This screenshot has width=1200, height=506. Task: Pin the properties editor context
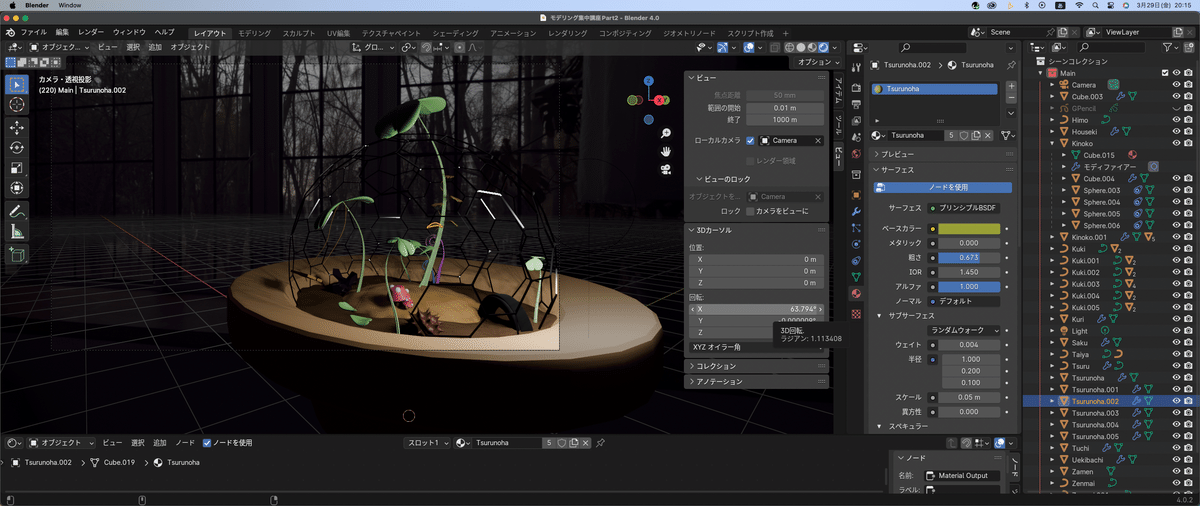(x=1012, y=64)
